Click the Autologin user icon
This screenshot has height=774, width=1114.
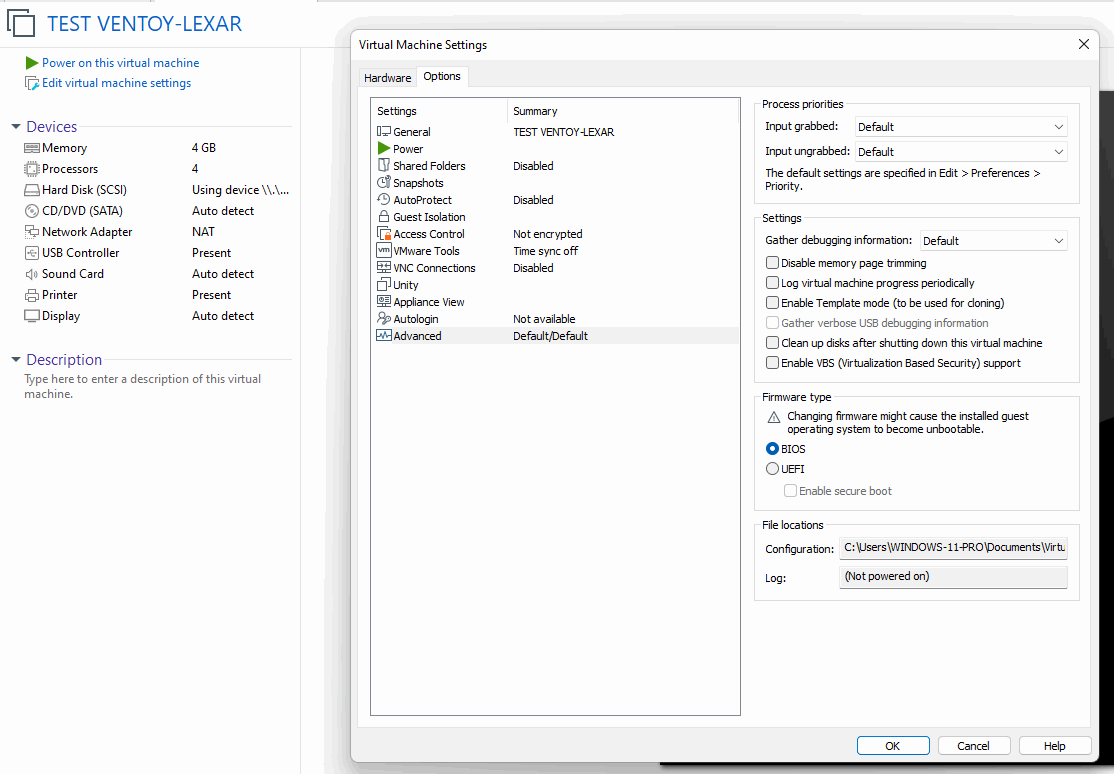[384, 319]
